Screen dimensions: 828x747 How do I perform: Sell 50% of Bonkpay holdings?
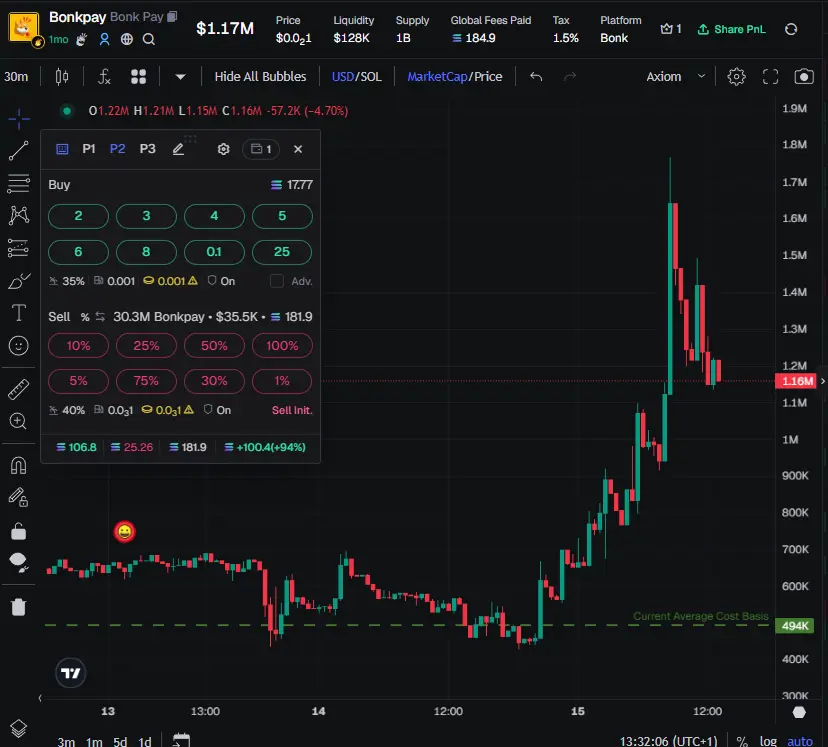click(214, 346)
